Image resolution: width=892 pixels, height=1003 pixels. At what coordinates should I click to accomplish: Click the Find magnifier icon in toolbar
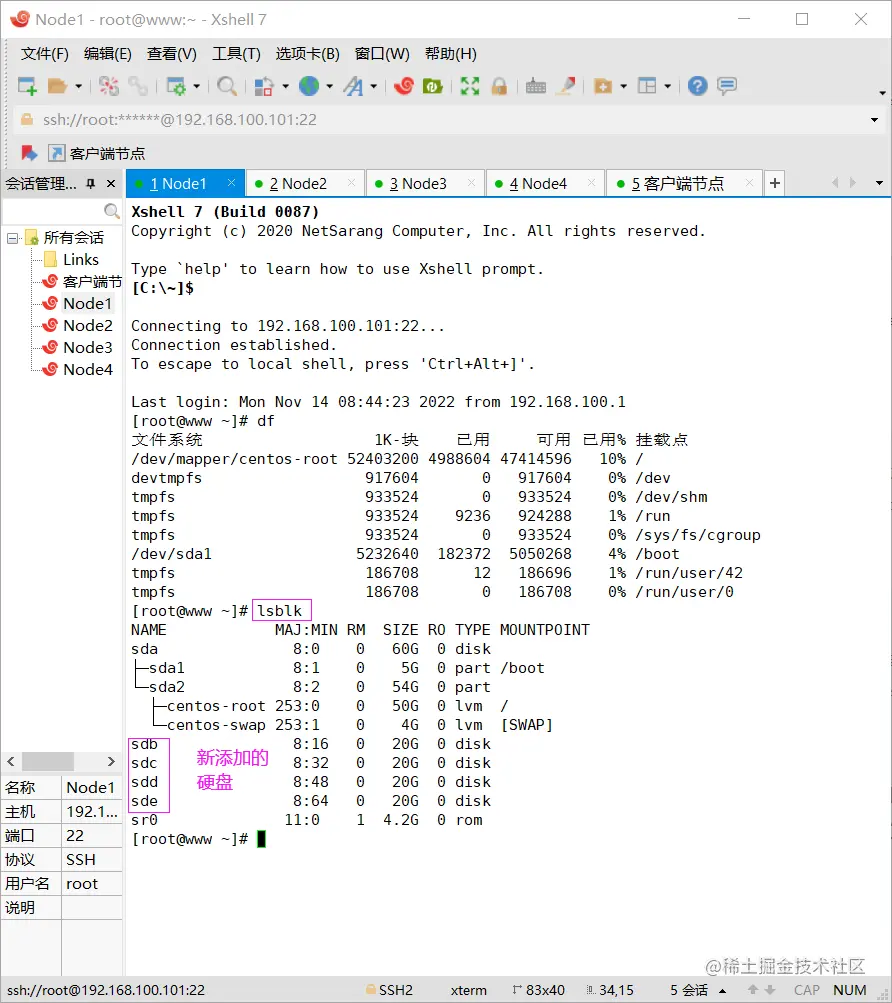pyautogui.click(x=227, y=86)
